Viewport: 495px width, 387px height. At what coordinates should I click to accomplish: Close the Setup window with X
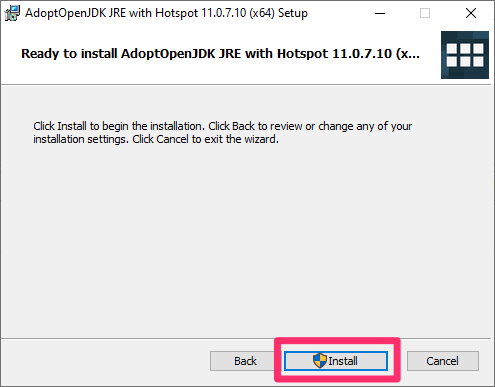click(471, 13)
